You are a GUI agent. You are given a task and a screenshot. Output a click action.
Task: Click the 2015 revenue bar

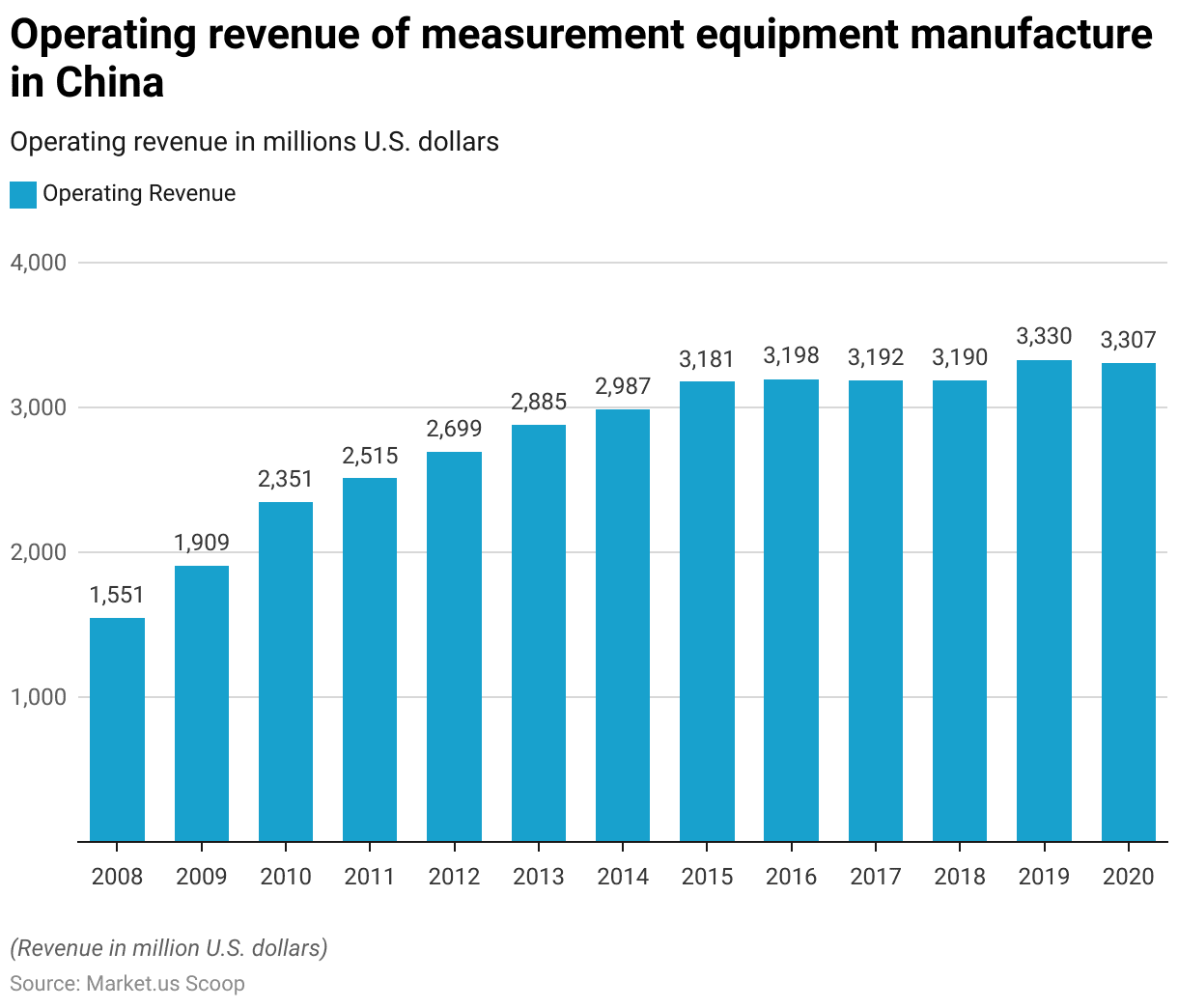pyautogui.click(x=707, y=612)
